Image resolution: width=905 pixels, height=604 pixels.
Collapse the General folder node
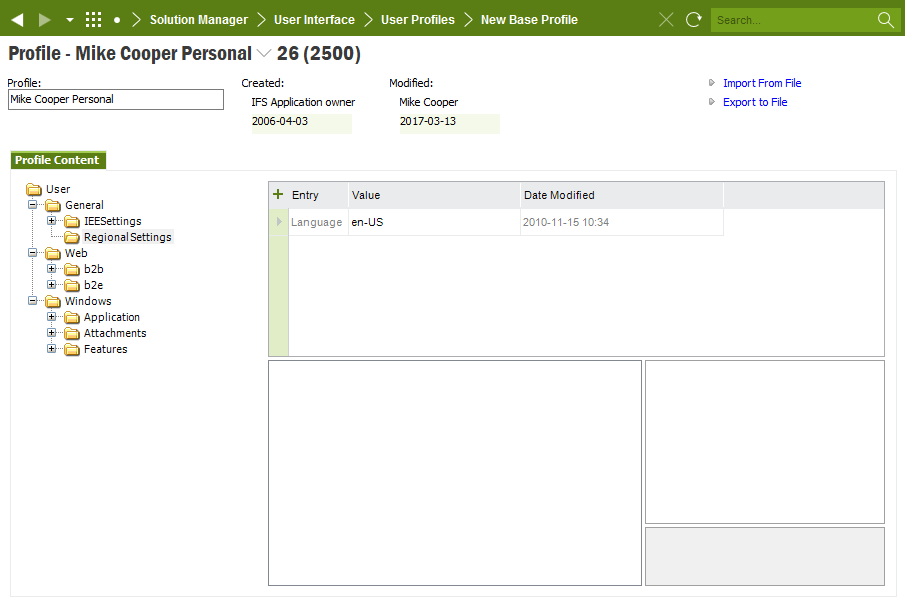33,205
